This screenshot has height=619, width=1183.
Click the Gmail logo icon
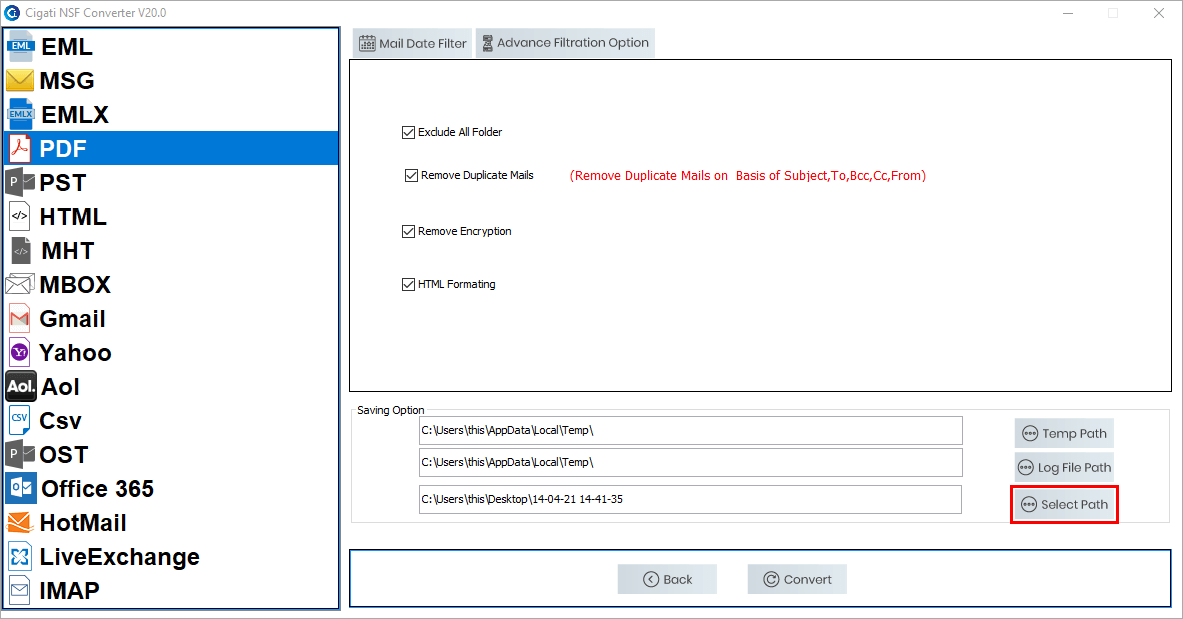pyautogui.click(x=20, y=319)
